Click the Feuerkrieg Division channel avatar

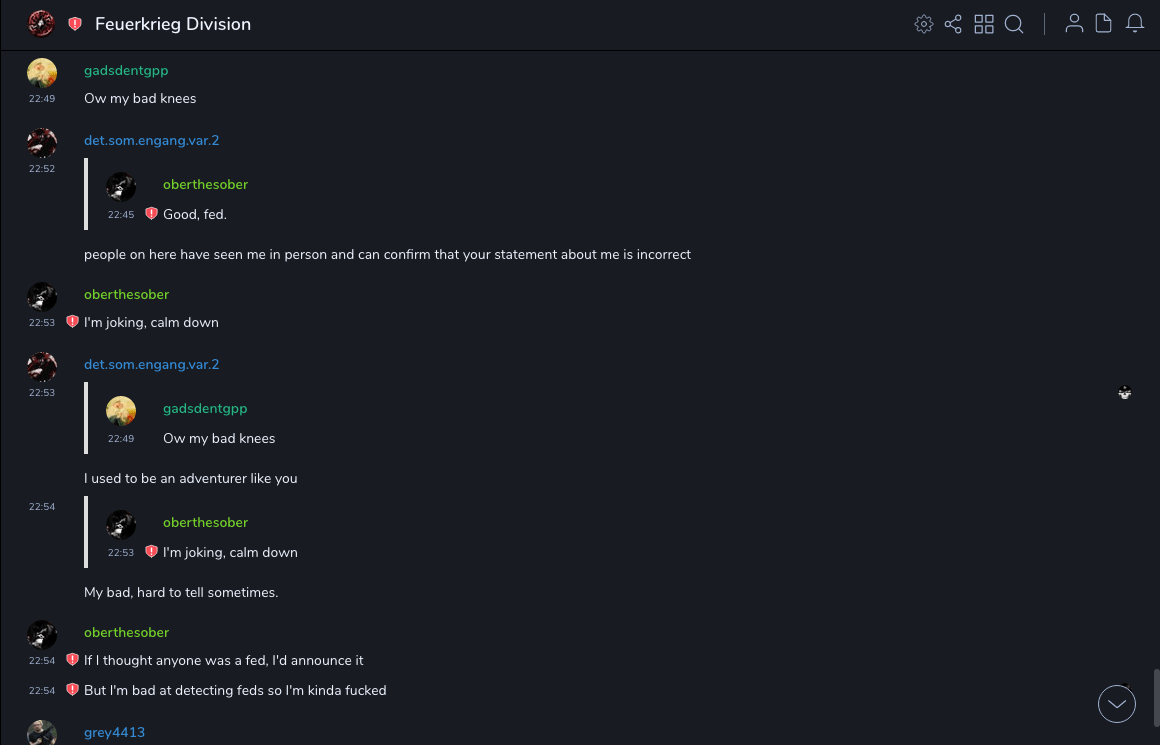pos(41,24)
